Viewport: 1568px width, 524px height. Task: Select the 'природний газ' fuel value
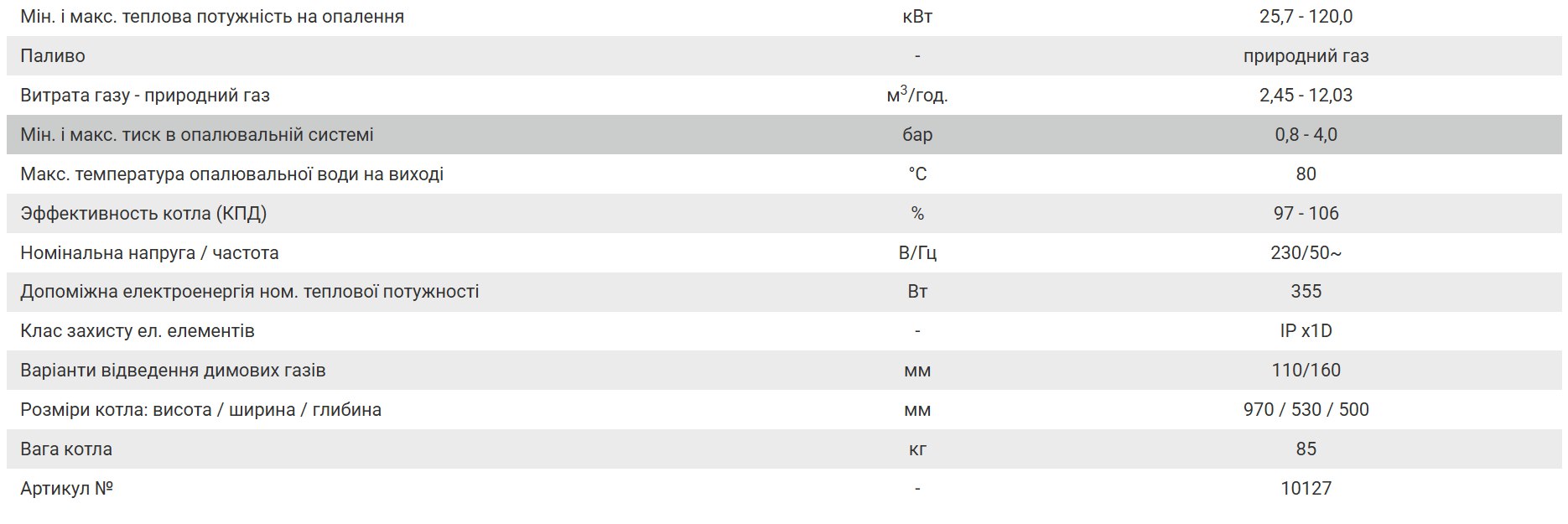(1306, 56)
